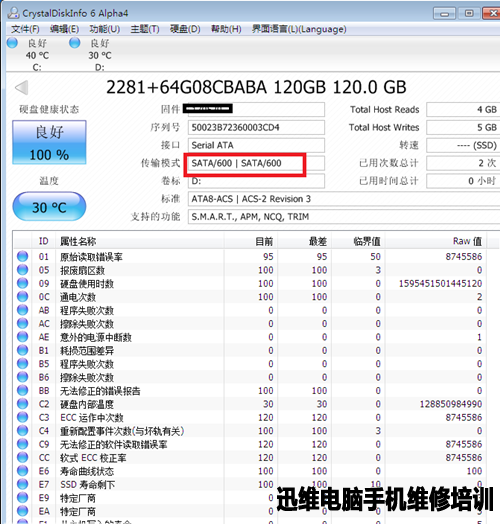
Task: Click status orb for attribute 09 硬盘使用时数
Action: (x=23, y=283)
